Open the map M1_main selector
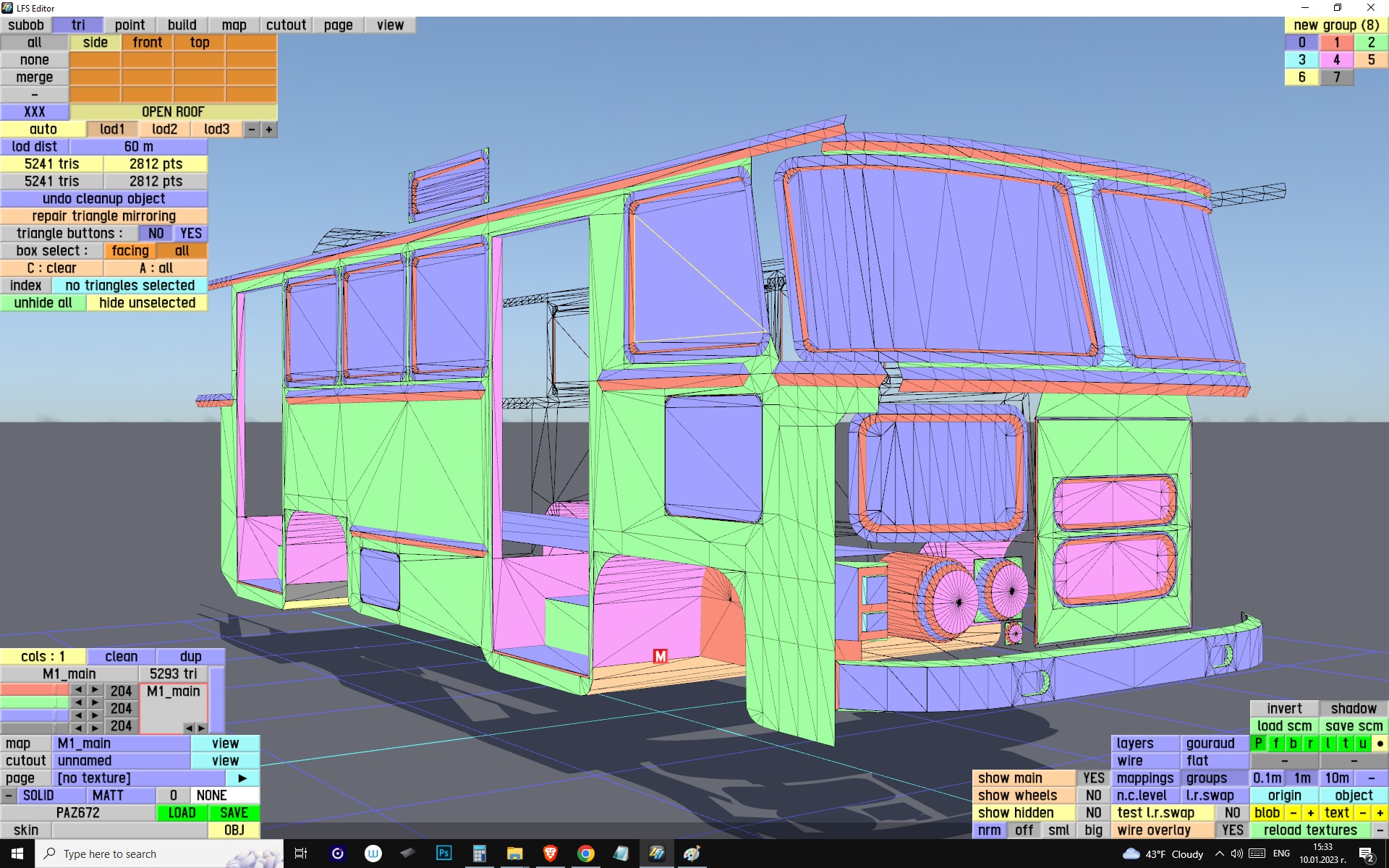This screenshot has width=1389, height=868. [121, 744]
